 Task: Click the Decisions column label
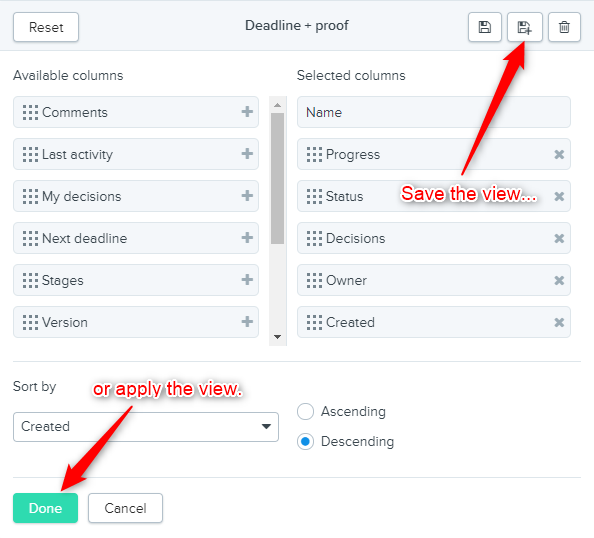click(355, 238)
